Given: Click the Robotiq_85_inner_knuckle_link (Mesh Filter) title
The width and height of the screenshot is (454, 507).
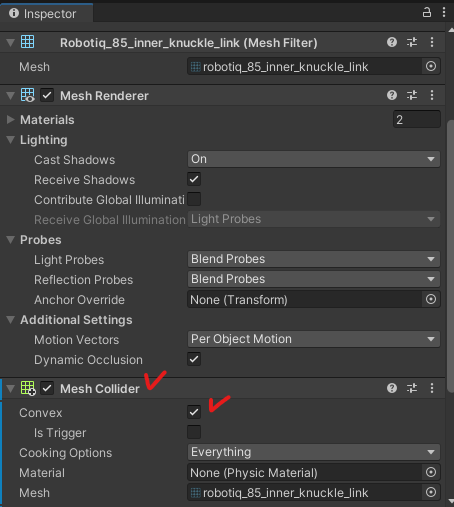Looking at the screenshot, I should tap(189, 43).
